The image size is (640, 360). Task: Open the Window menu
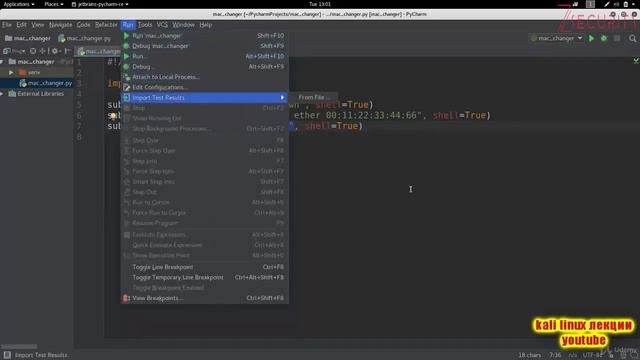point(183,25)
